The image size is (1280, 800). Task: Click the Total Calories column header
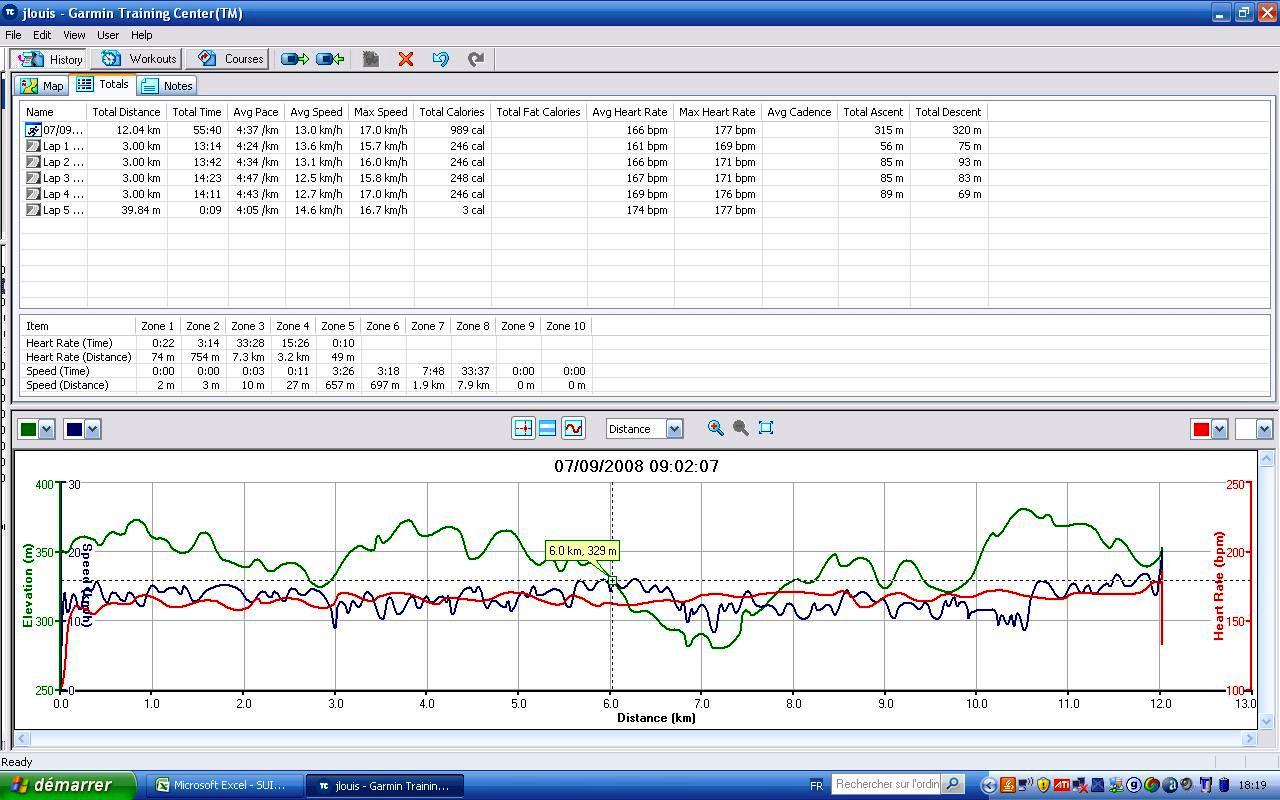click(x=452, y=112)
